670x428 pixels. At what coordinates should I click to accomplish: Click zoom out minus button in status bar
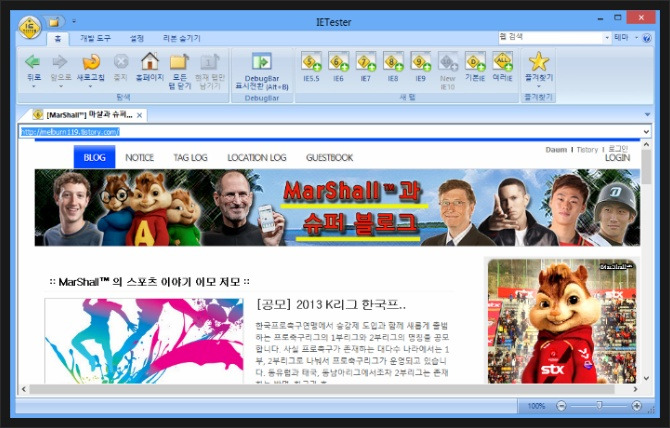[x=561, y=406]
